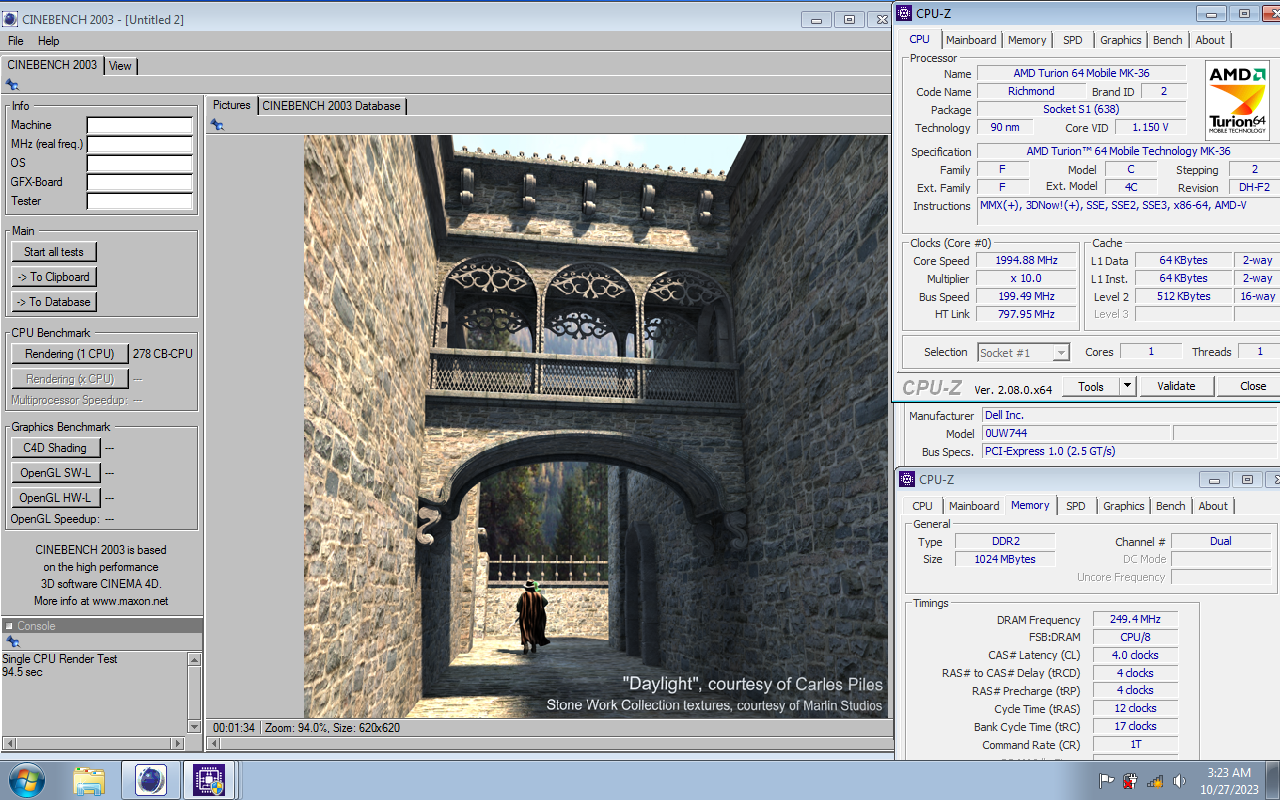Click the -> To Database button
1280x800 pixels.
coord(54,302)
